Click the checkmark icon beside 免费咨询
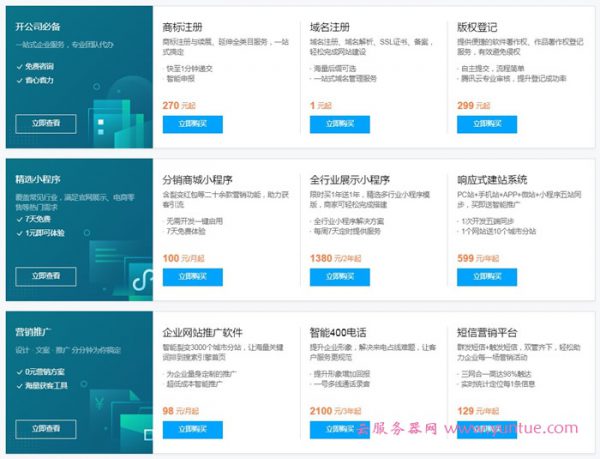600x459 pixels. [21, 67]
